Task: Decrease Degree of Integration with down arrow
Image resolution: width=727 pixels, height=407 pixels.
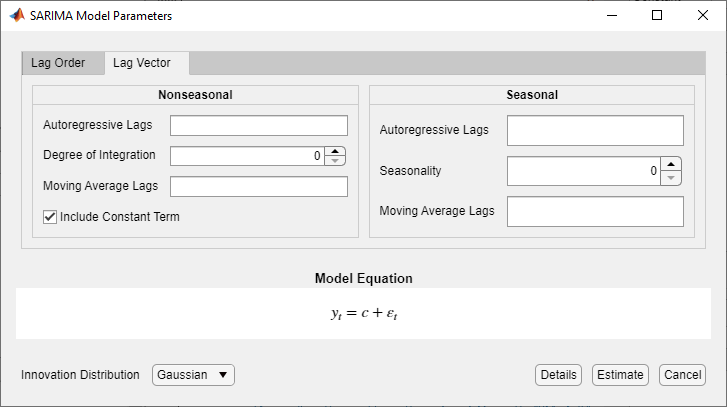Action: pos(336,160)
